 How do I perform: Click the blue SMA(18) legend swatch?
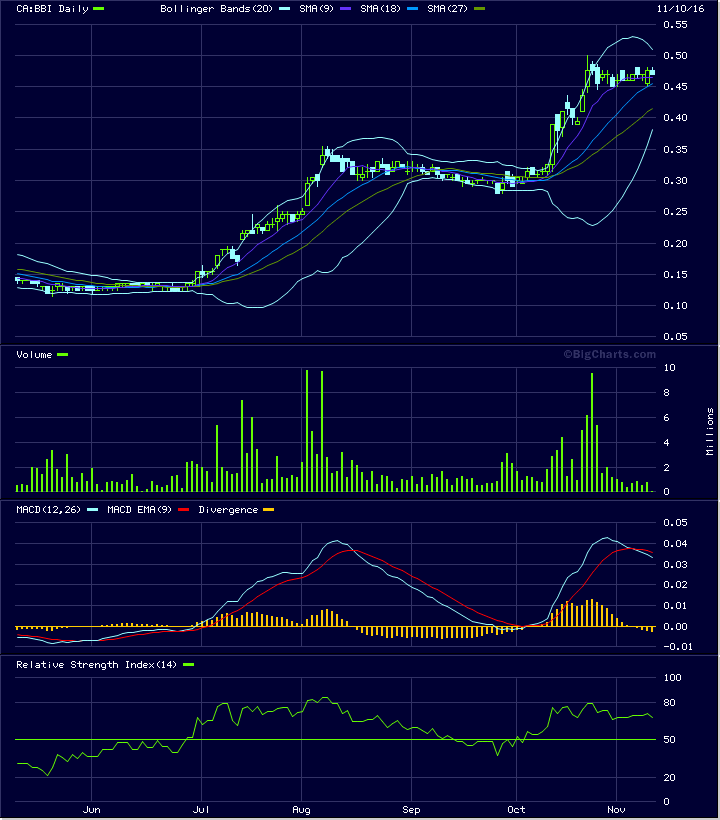[x=412, y=9]
